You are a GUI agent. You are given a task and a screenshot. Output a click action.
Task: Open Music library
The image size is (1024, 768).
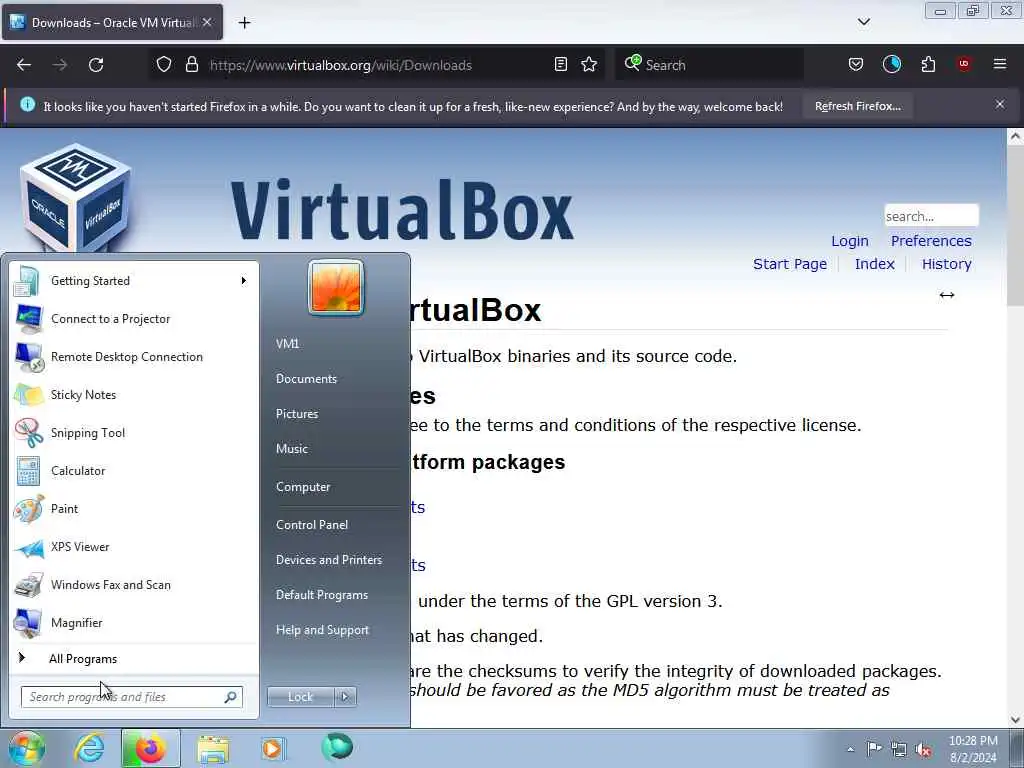(292, 449)
